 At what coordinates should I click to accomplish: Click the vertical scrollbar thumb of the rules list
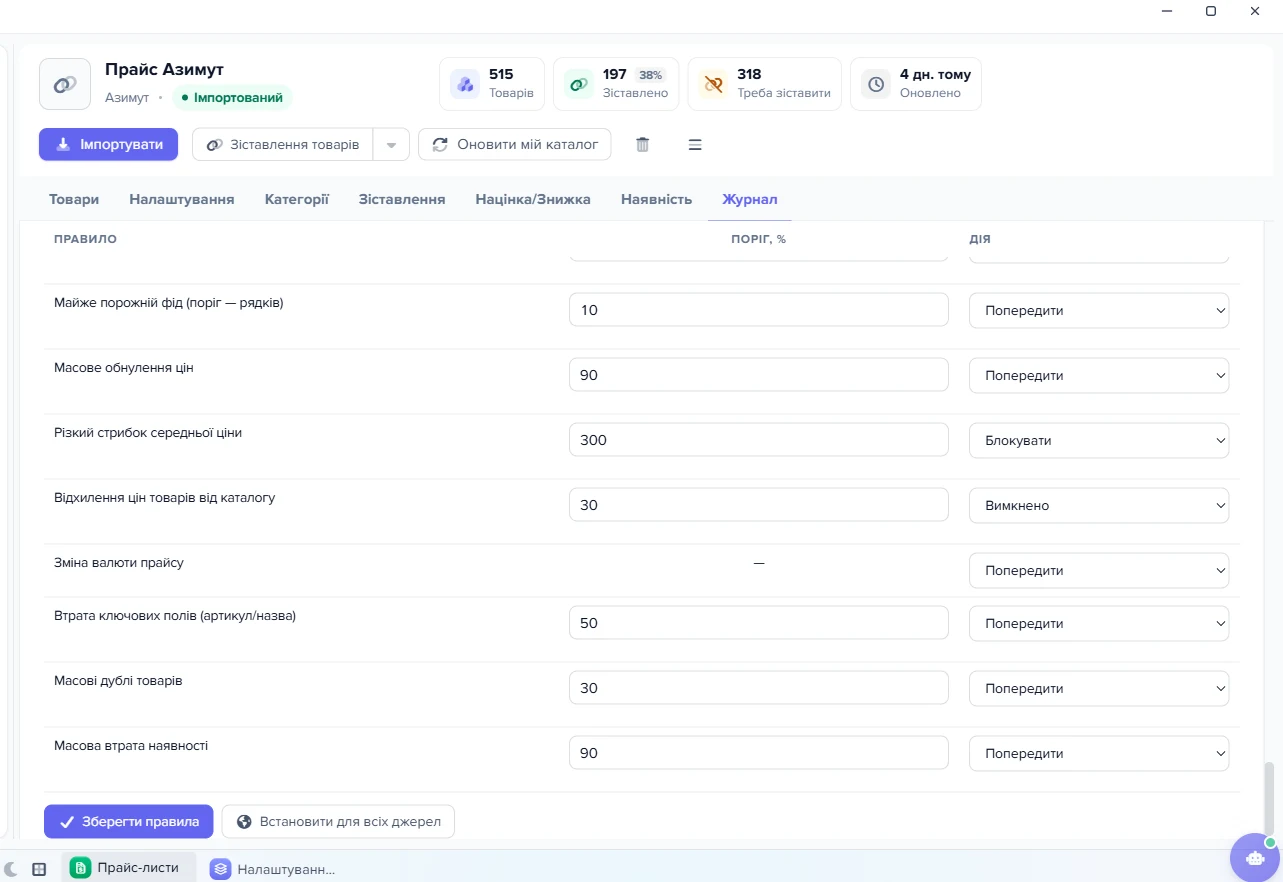pos(1269,798)
